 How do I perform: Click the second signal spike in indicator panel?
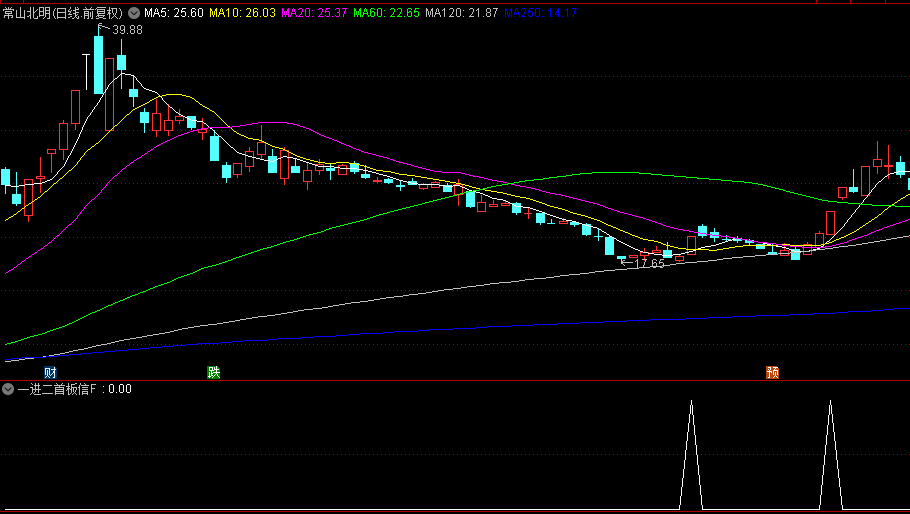tap(830, 455)
